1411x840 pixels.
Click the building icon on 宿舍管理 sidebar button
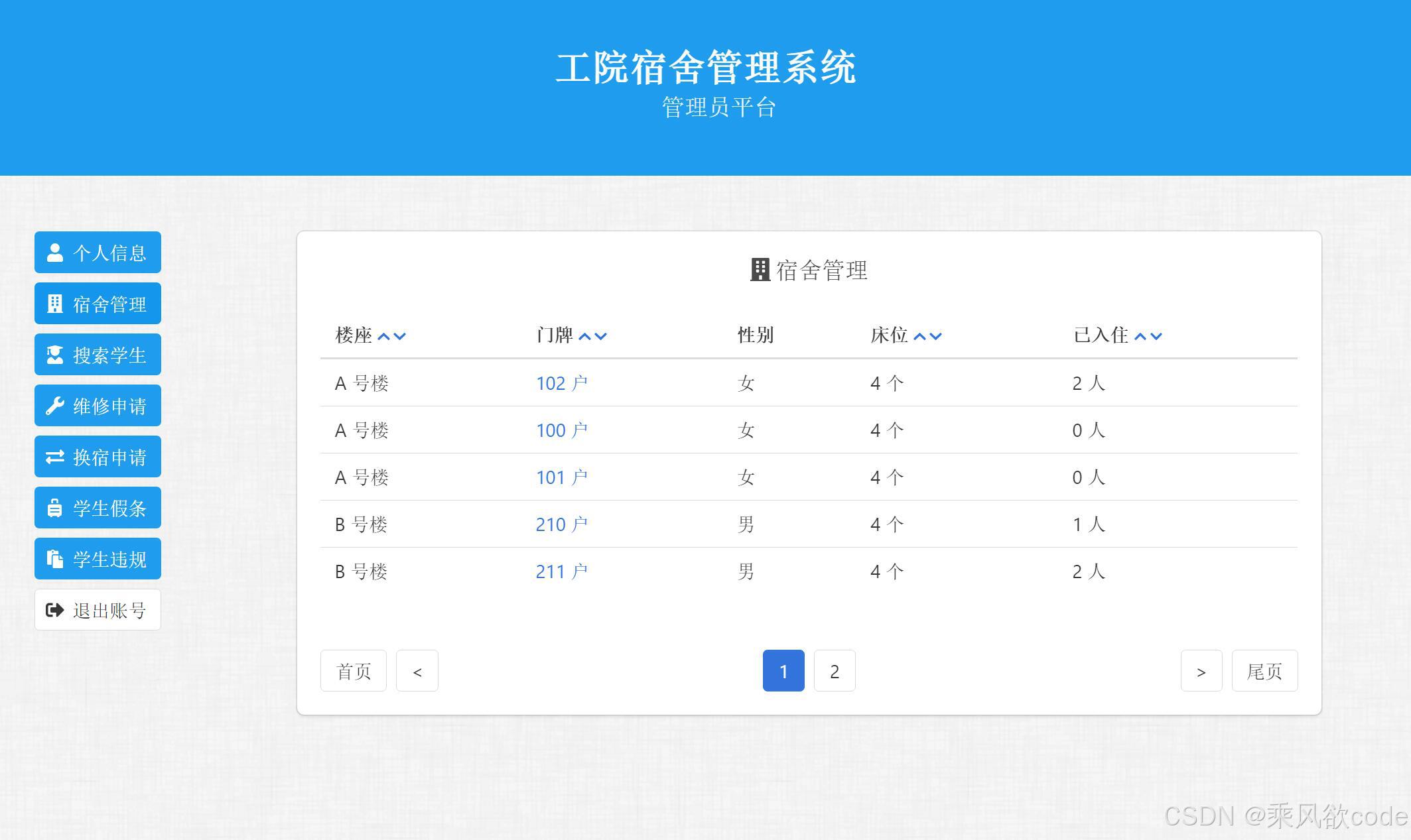coord(54,303)
